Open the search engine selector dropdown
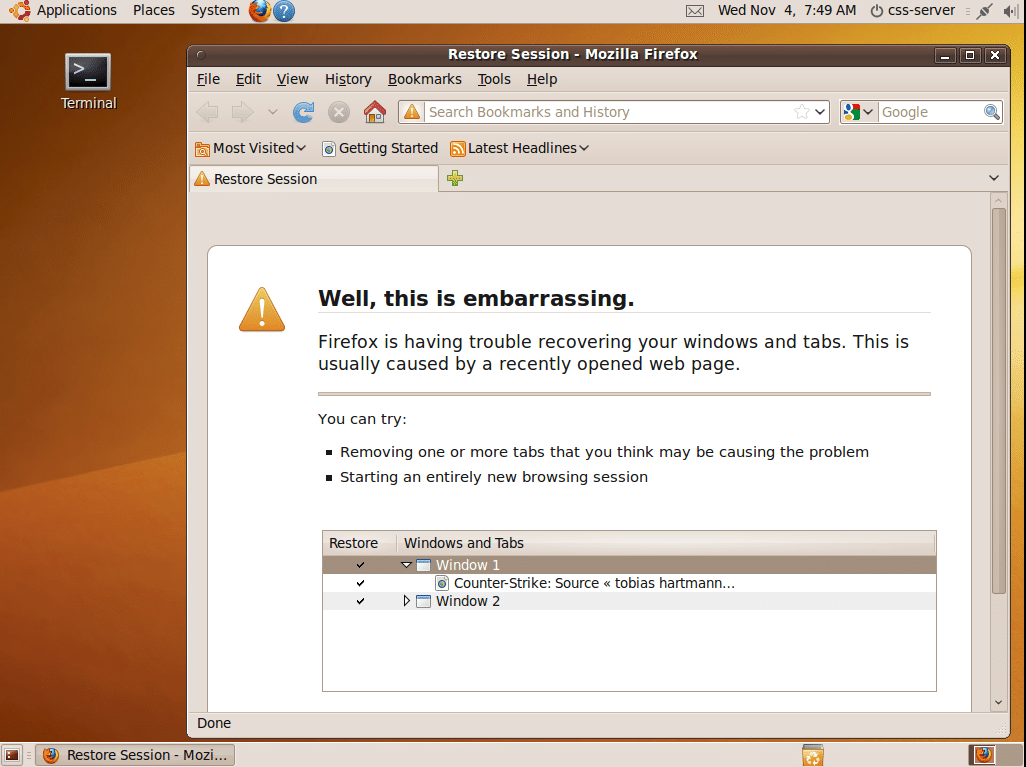 (x=858, y=112)
